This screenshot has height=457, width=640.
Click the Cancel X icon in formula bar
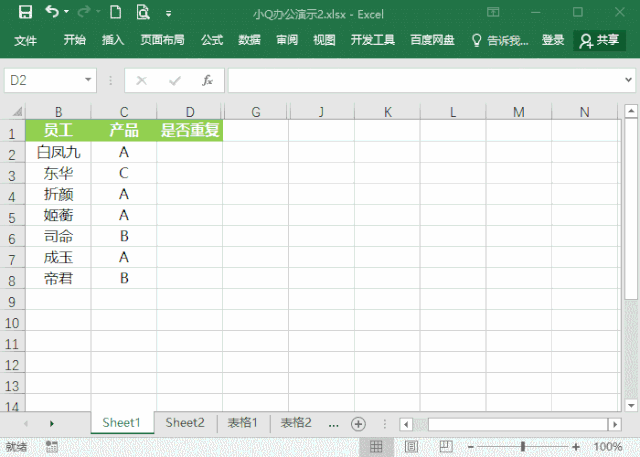pyautogui.click(x=142, y=80)
